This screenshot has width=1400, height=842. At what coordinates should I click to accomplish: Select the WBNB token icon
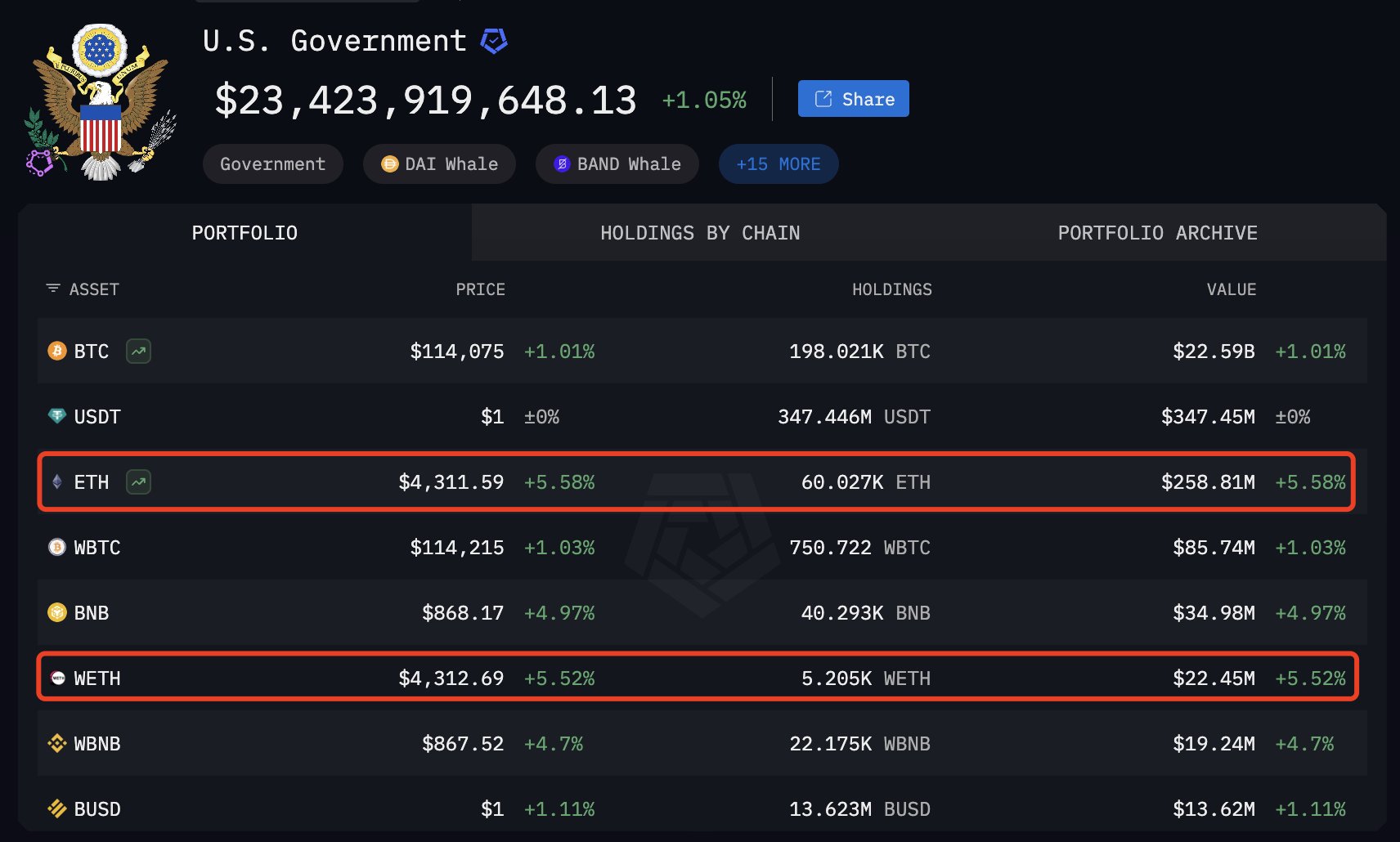point(56,743)
